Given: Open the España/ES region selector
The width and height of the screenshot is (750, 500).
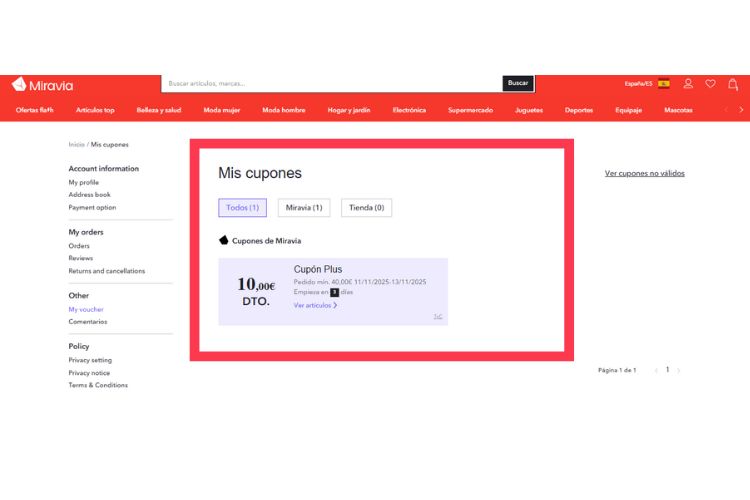Looking at the screenshot, I should 638,84.
